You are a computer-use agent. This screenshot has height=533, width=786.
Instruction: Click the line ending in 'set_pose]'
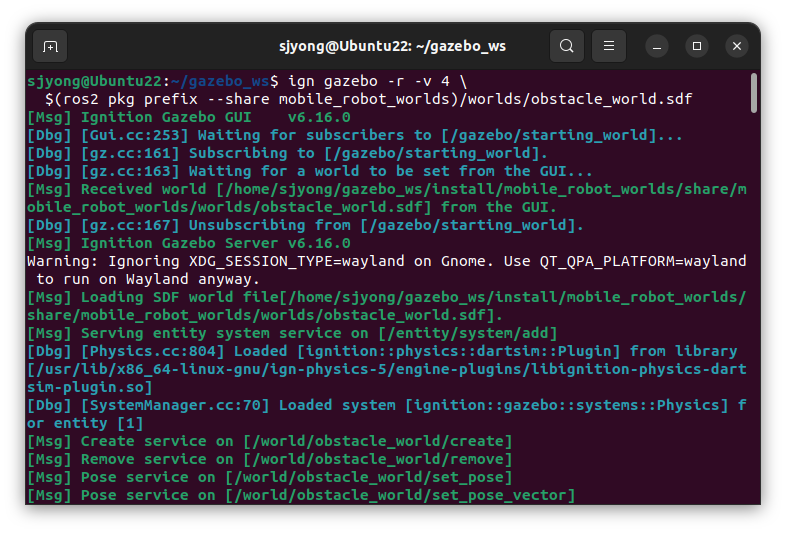pyautogui.click(x=270, y=478)
